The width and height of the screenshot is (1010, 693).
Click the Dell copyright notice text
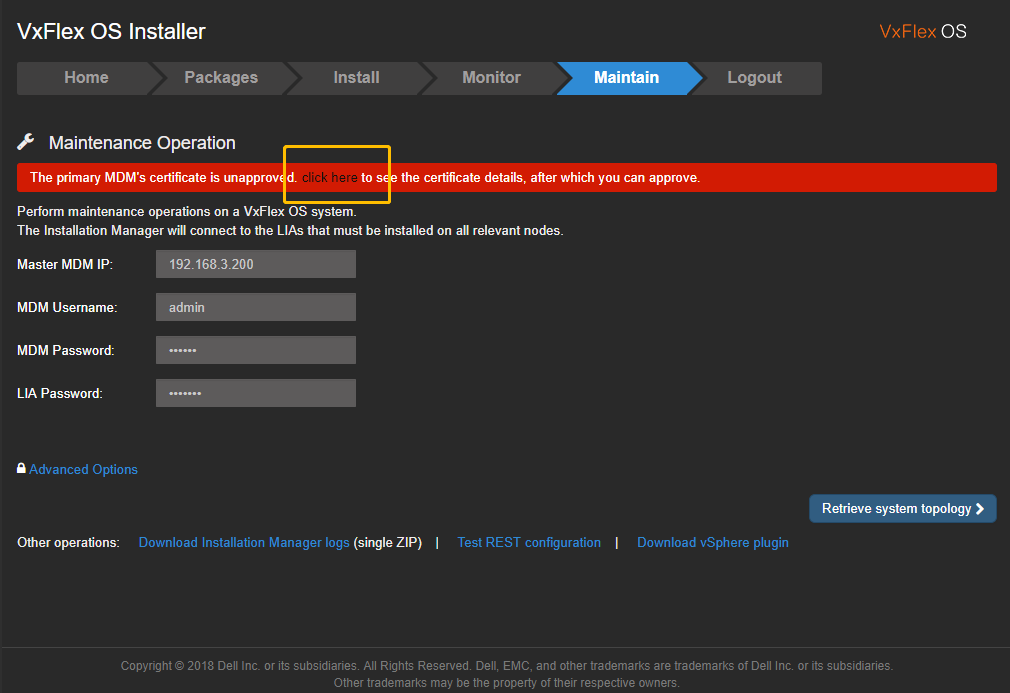[x=506, y=674]
